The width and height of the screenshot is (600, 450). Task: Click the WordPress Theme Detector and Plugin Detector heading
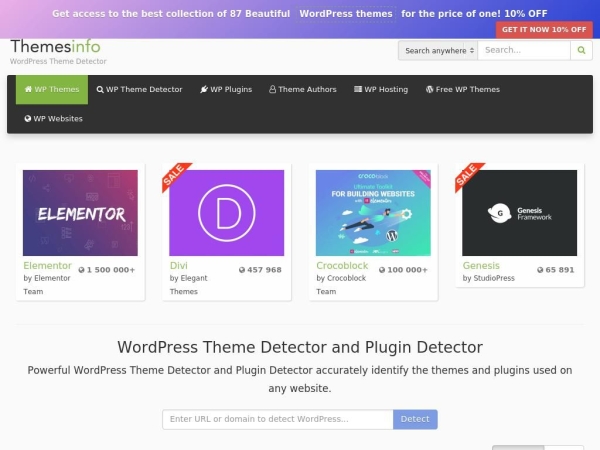(300, 347)
